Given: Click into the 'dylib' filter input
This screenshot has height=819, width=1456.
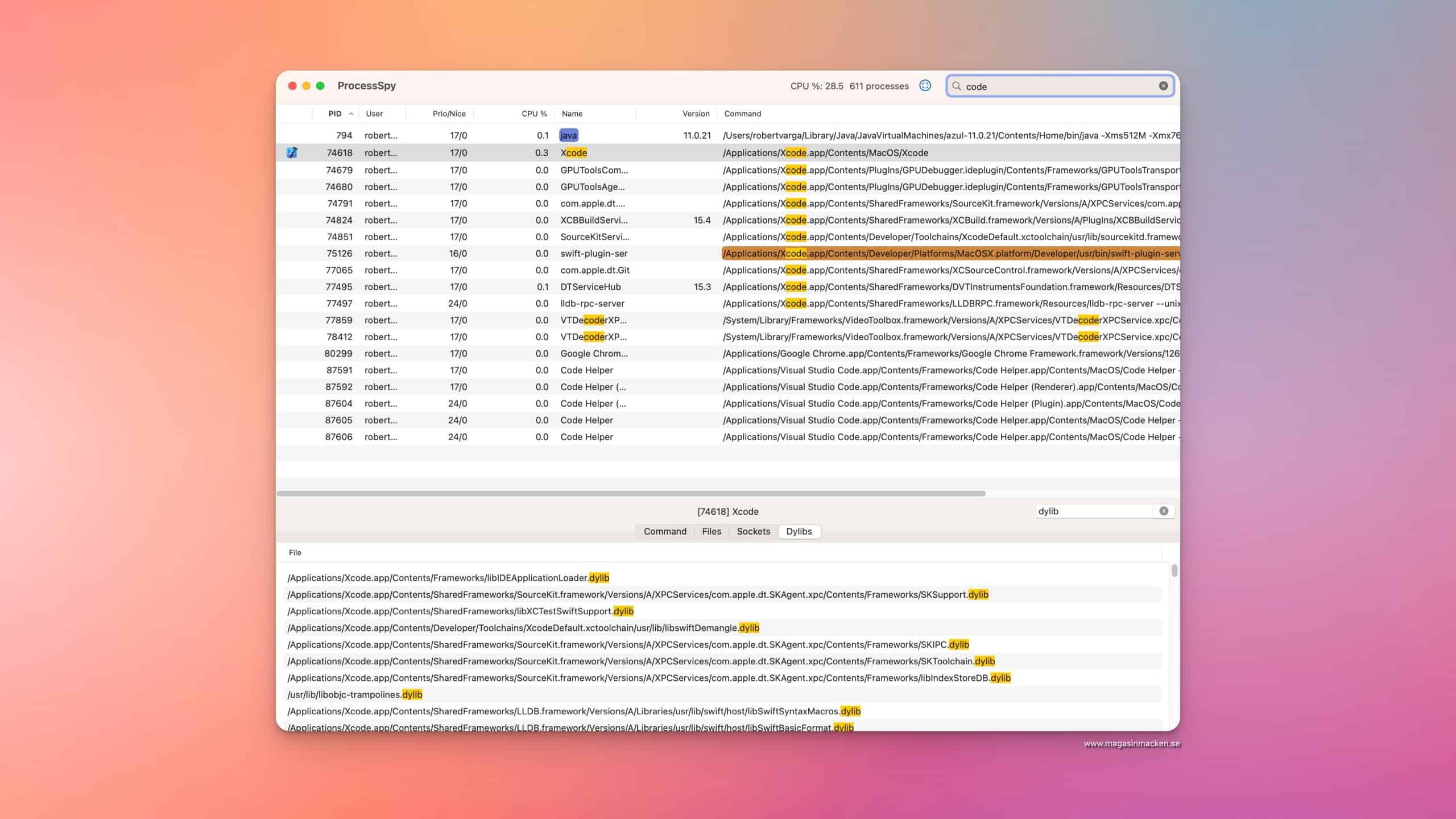Looking at the screenshot, I should (x=1094, y=511).
